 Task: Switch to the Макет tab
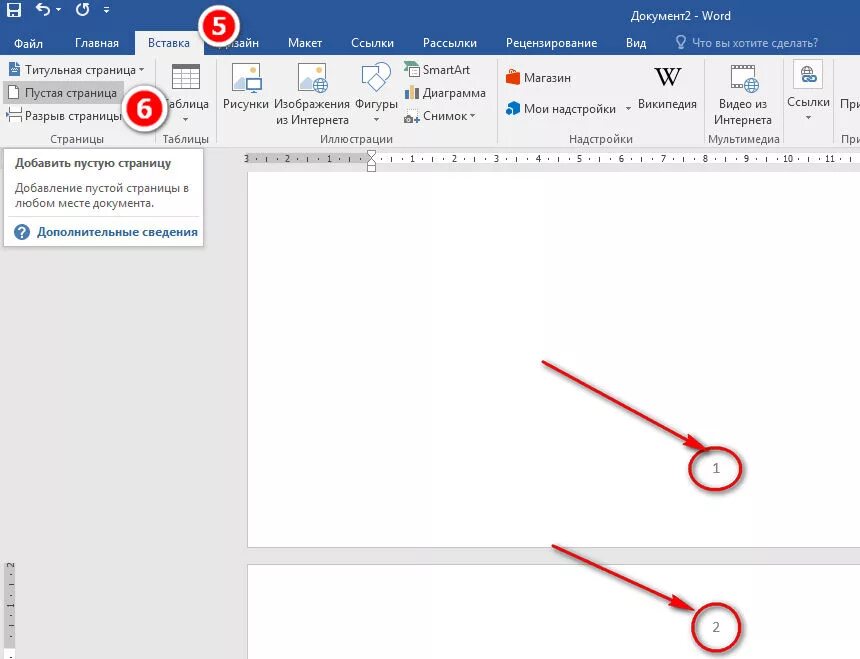[305, 43]
